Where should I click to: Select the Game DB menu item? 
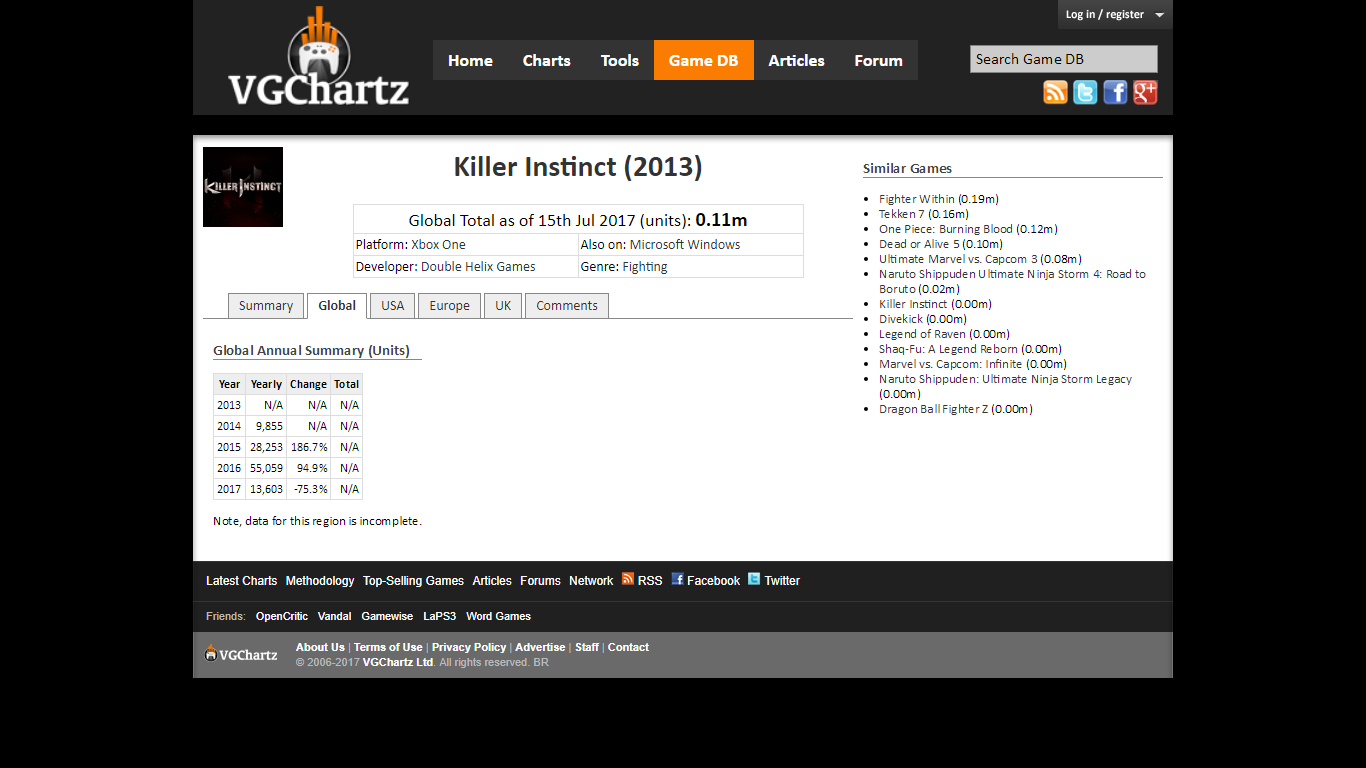point(704,60)
